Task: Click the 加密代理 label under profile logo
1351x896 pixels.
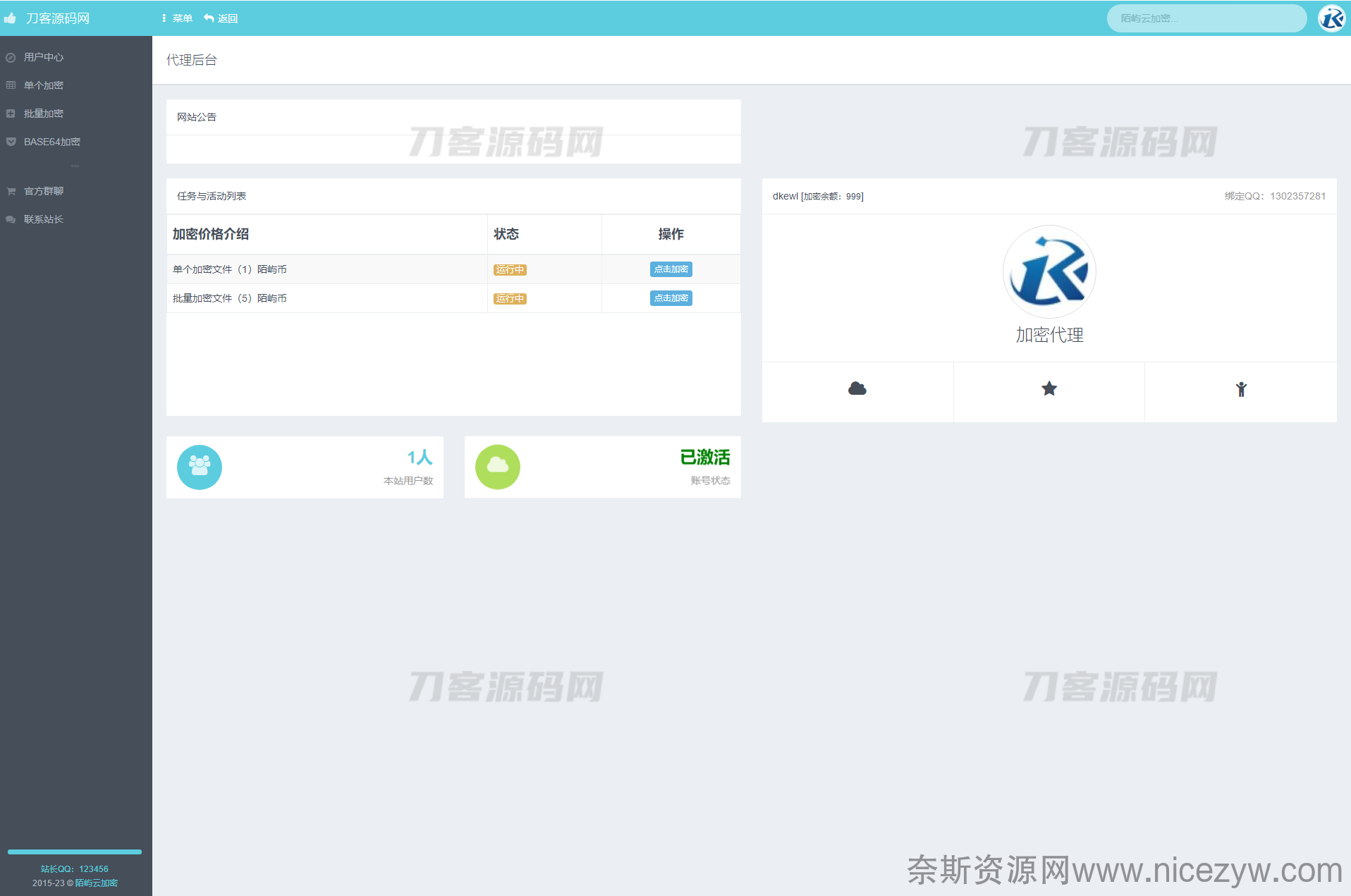Action: [x=1049, y=335]
